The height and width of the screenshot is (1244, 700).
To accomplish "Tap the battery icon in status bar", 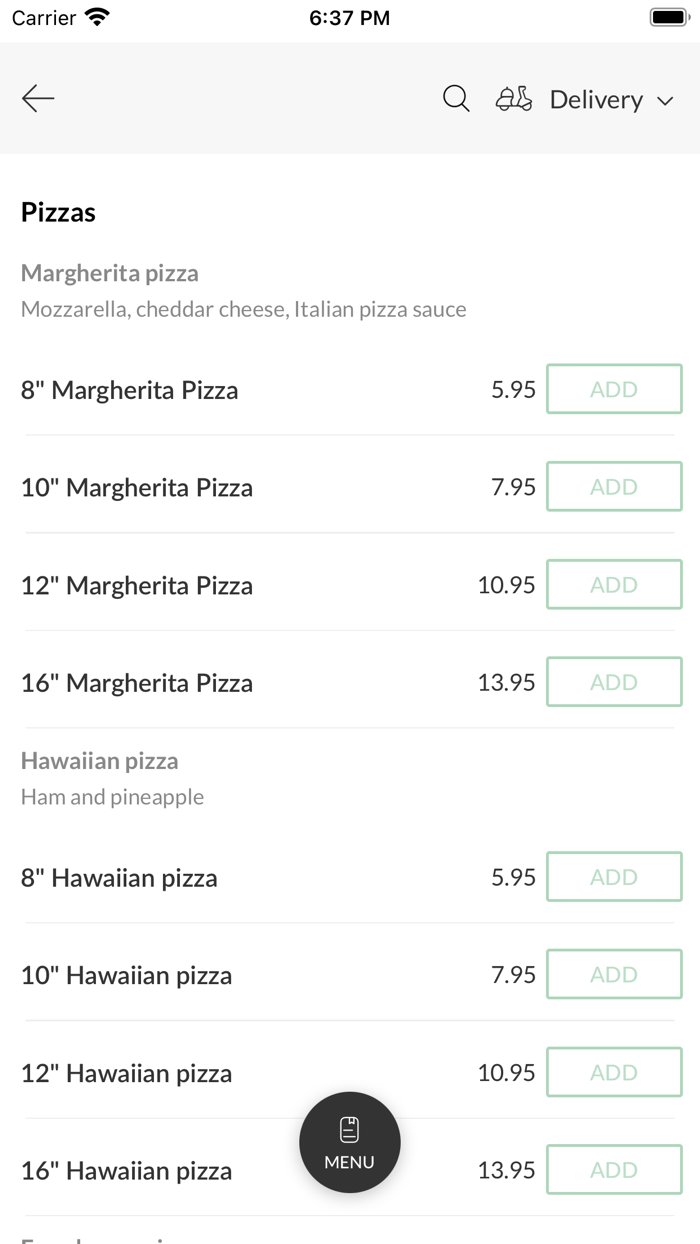I will (x=669, y=18).
